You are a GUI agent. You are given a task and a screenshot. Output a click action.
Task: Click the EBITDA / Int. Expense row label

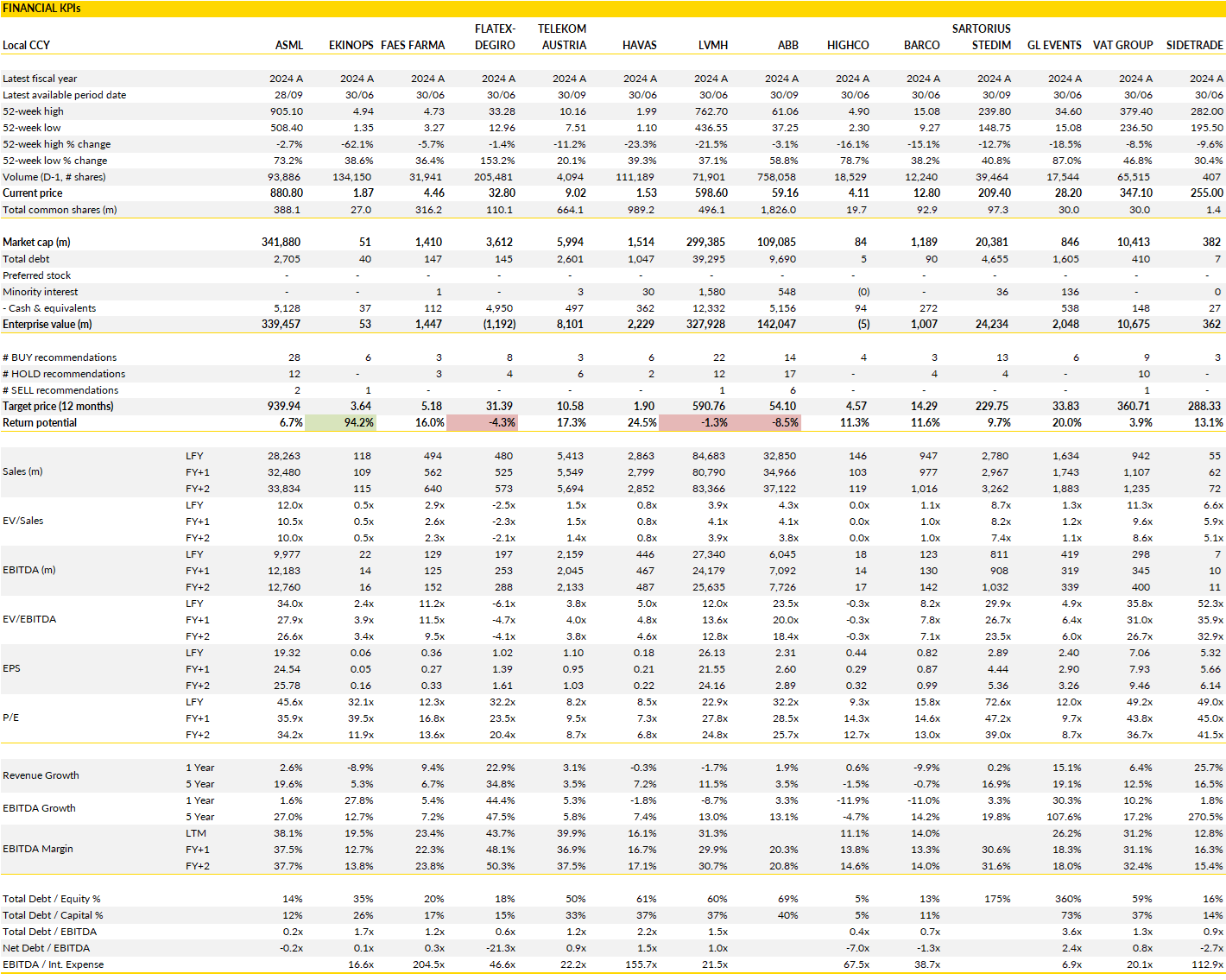pyautogui.click(x=54, y=964)
